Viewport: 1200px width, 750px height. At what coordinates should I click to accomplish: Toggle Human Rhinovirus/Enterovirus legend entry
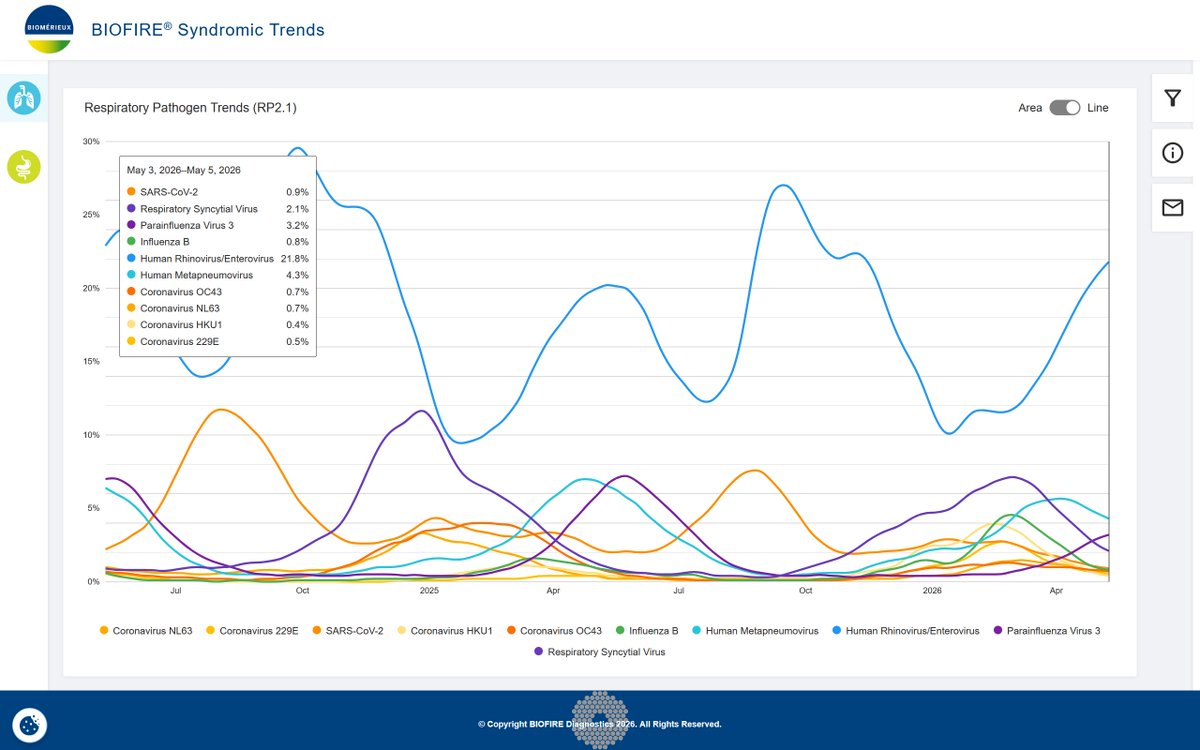[x=906, y=631]
